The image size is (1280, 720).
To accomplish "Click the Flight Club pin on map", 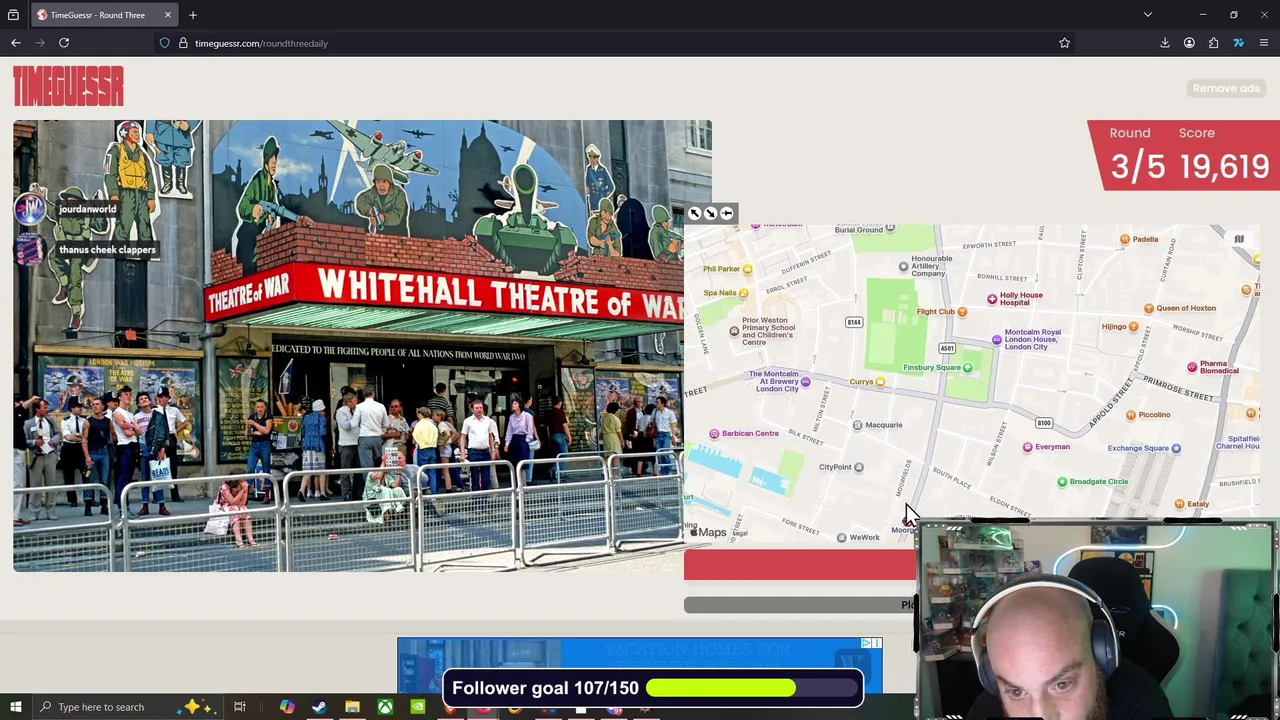I will pos(962,312).
